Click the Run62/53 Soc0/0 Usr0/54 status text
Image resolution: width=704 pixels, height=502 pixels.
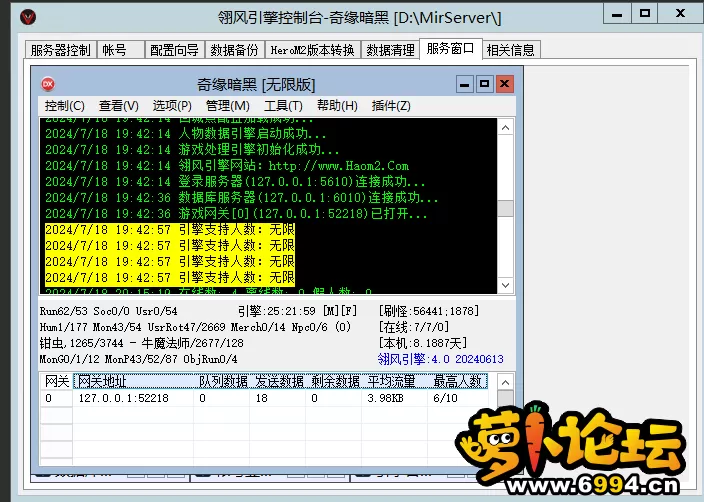pyautogui.click(x=109, y=311)
